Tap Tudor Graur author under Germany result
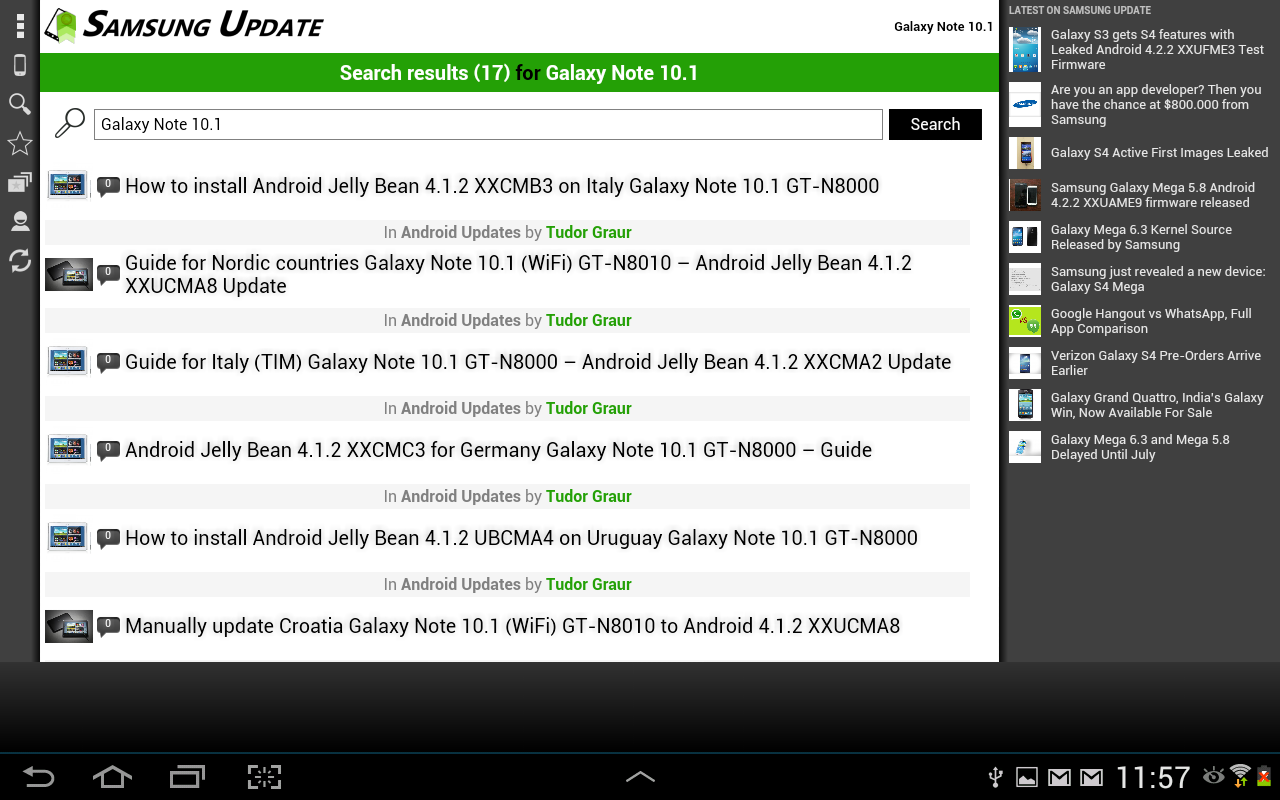This screenshot has width=1280, height=800. click(589, 496)
